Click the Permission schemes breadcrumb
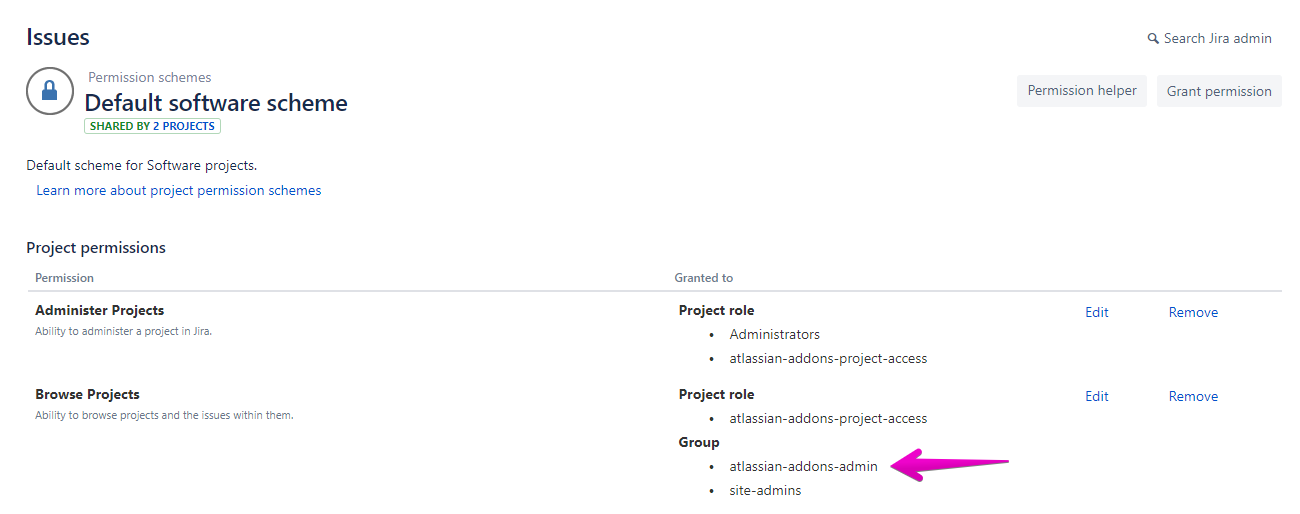 (149, 77)
